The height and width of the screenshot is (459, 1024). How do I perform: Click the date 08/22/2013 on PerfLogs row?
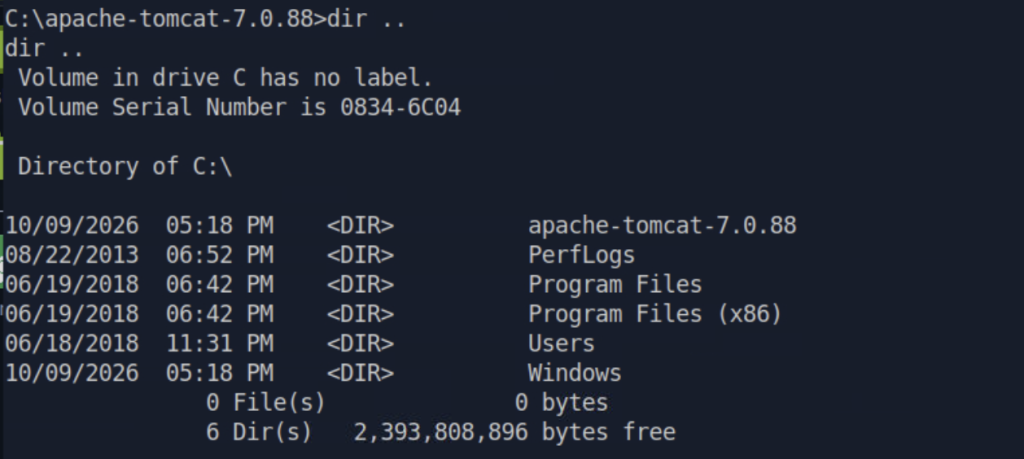[x=72, y=255]
